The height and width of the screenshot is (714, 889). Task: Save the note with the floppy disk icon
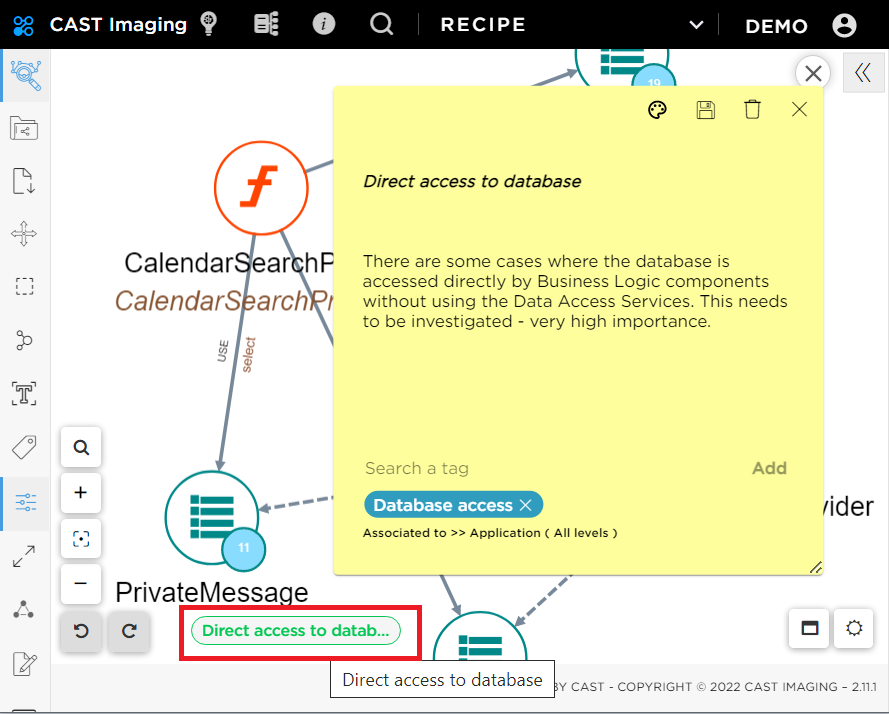(705, 109)
